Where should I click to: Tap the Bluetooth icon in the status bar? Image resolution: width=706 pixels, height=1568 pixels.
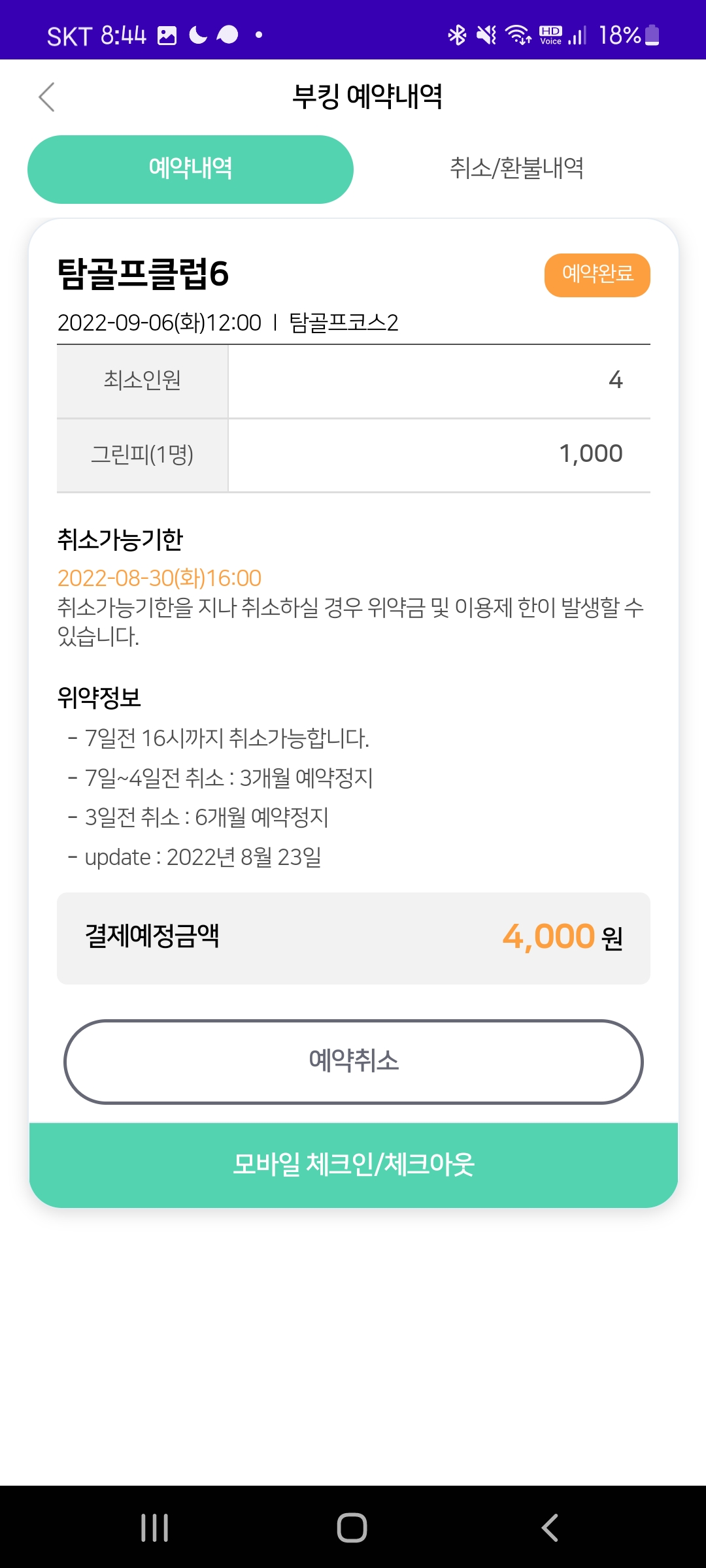[457, 35]
